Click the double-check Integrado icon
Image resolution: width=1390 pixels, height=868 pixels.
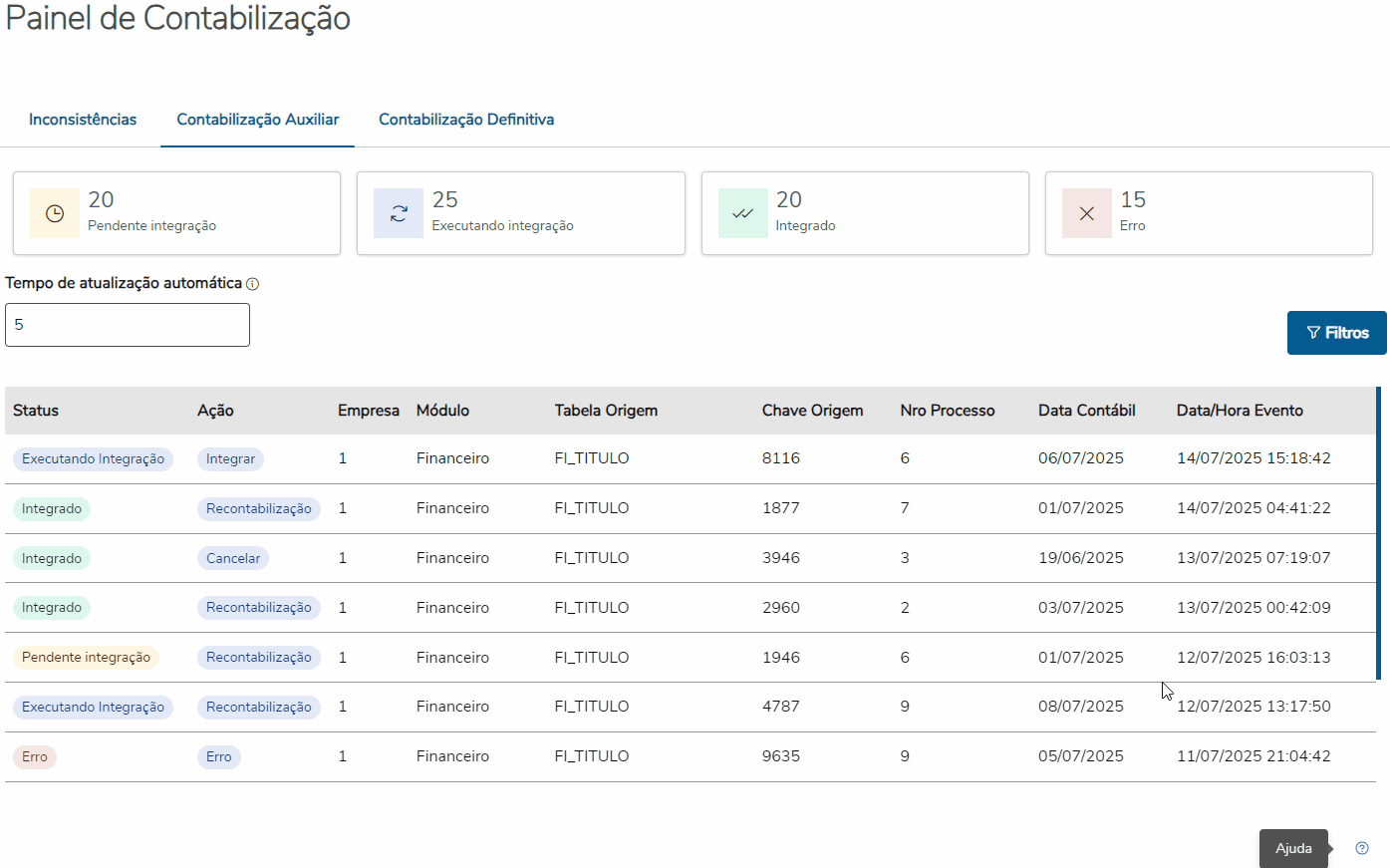point(742,213)
